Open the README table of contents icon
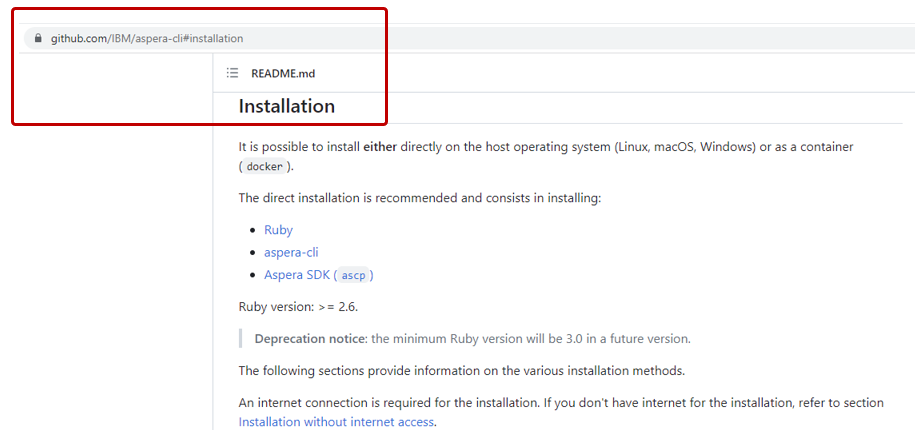915x430 pixels. point(232,73)
